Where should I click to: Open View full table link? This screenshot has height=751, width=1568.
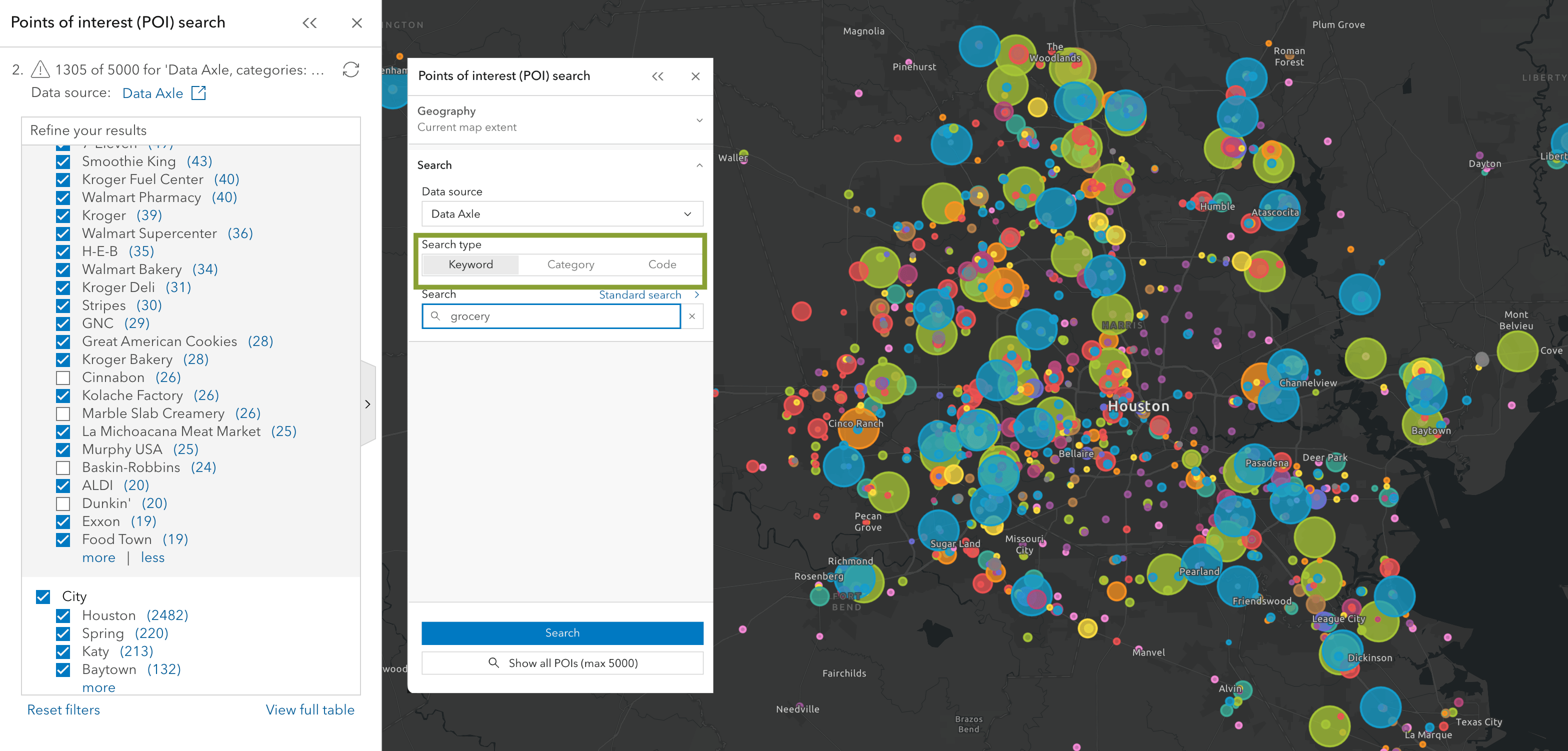click(310, 709)
